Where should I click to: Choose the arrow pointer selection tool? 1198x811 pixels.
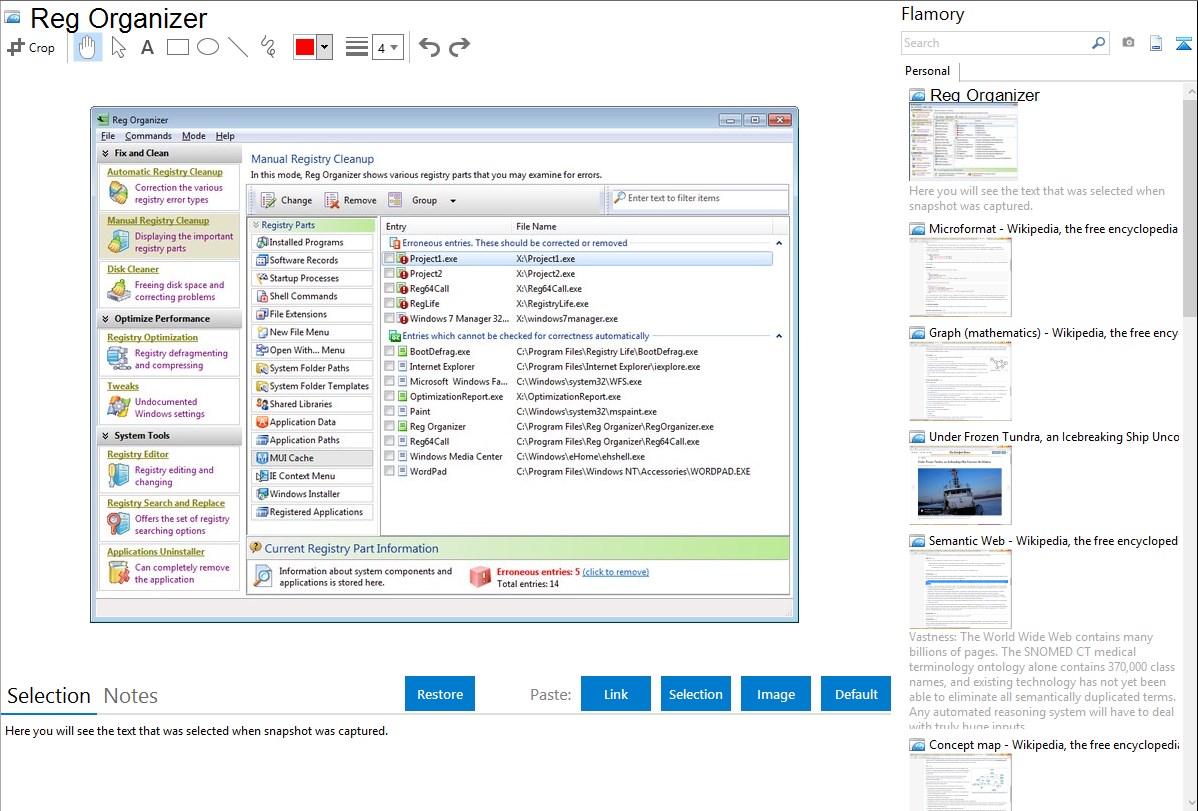118,47
